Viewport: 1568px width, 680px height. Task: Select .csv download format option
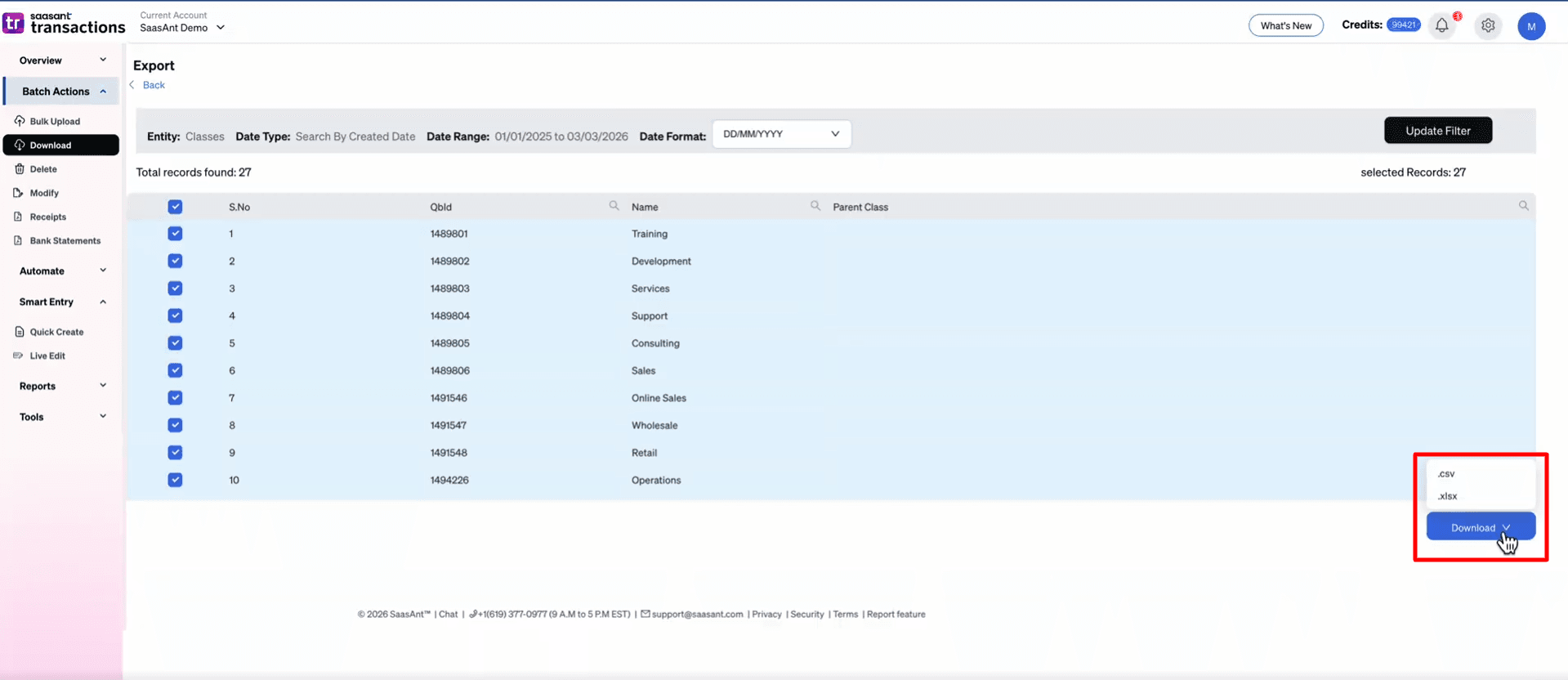click(x=1446, y=474)
